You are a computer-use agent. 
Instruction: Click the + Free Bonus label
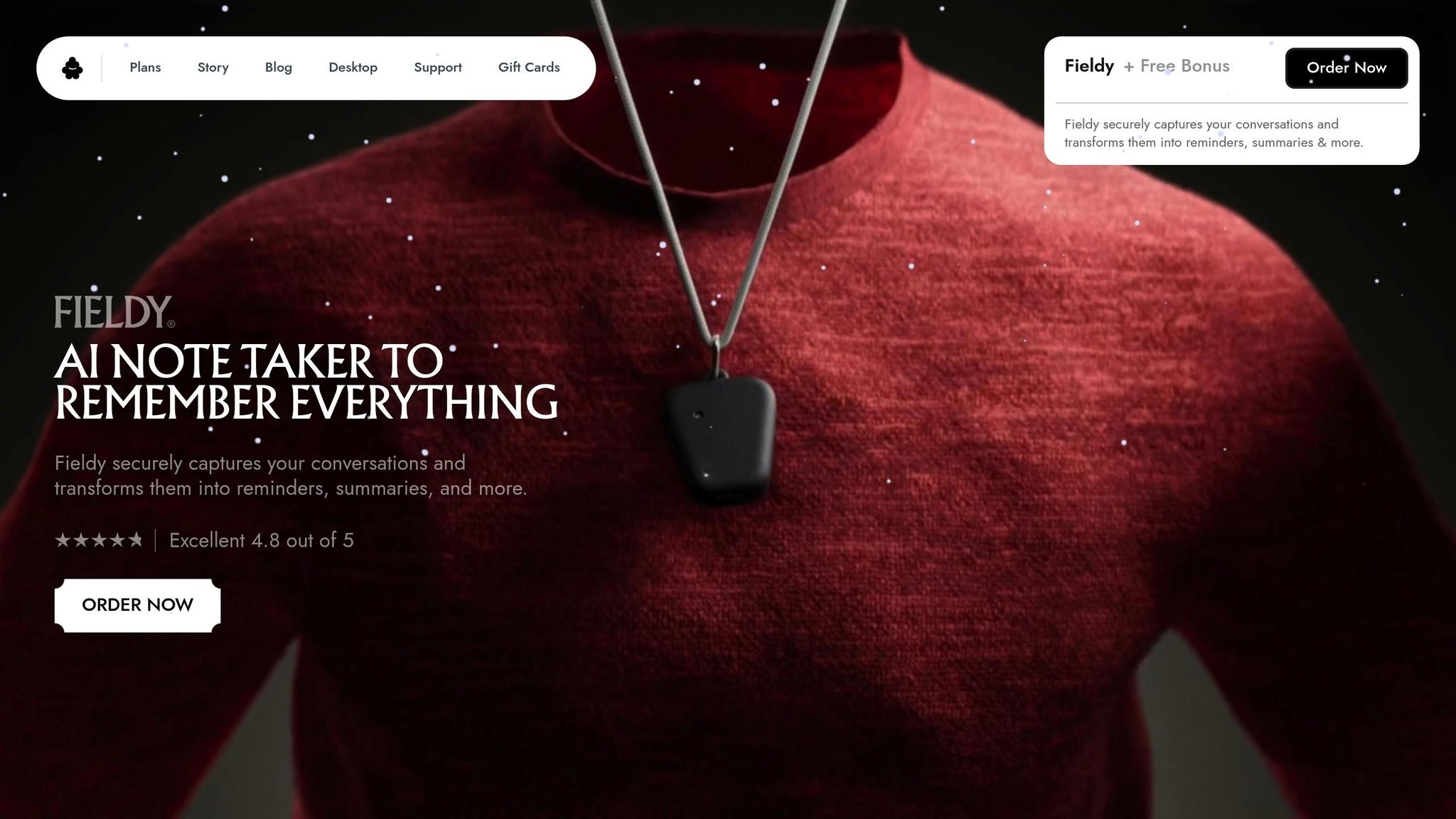point(1176,66)
